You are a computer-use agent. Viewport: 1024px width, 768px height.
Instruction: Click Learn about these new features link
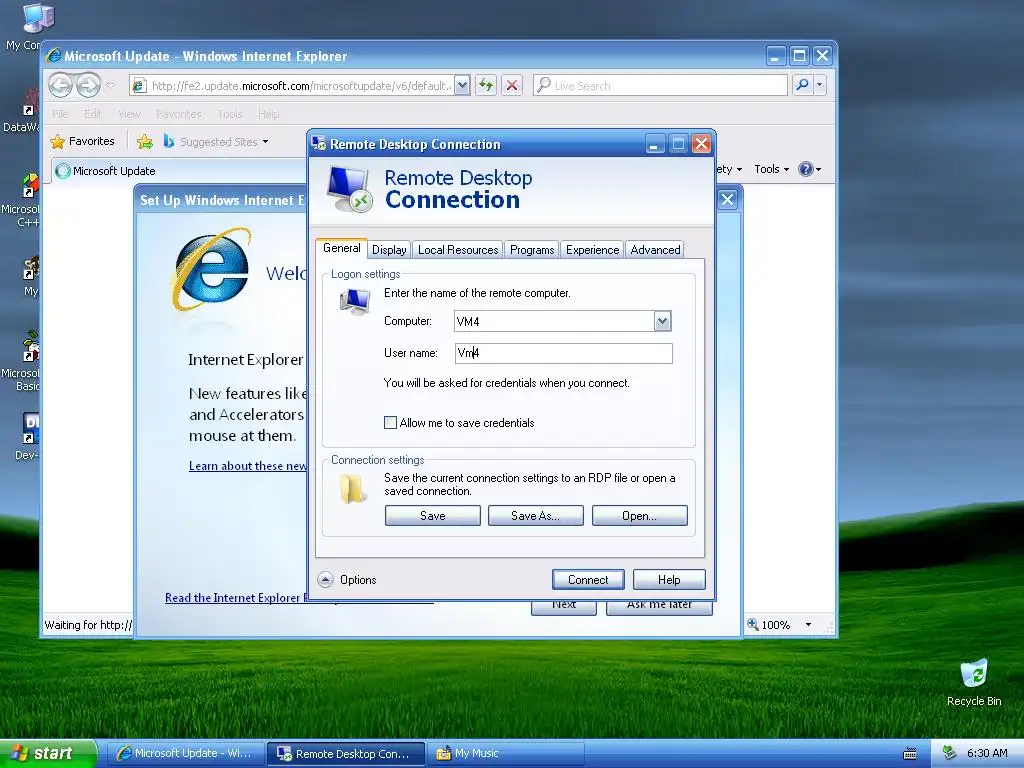(x=248, y=466)
